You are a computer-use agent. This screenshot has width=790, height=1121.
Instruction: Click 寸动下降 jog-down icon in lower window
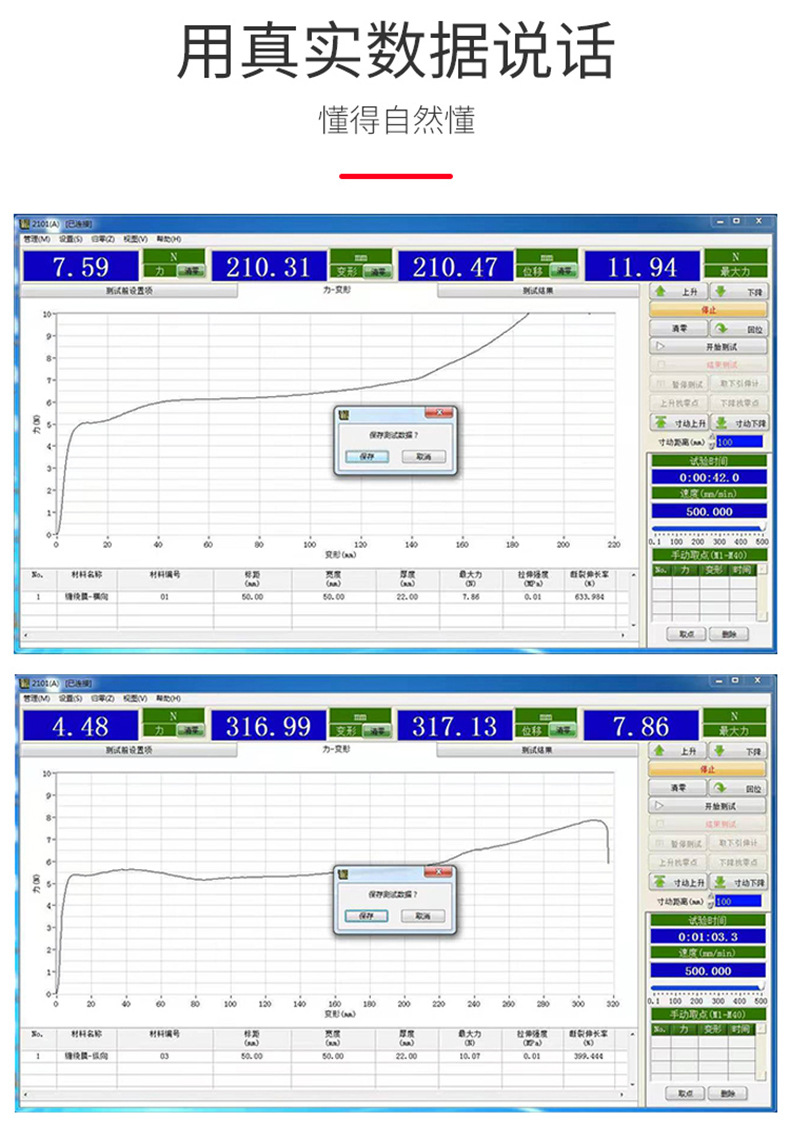click(720, 882)
